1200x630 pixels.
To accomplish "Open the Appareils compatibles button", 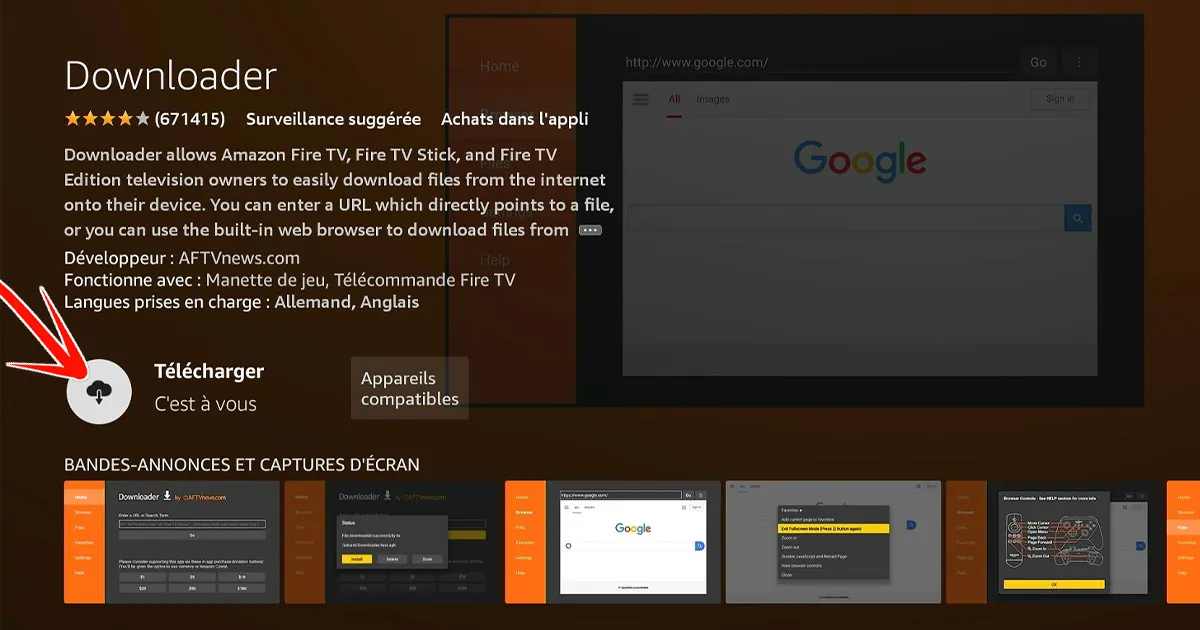I will (409, 388).
